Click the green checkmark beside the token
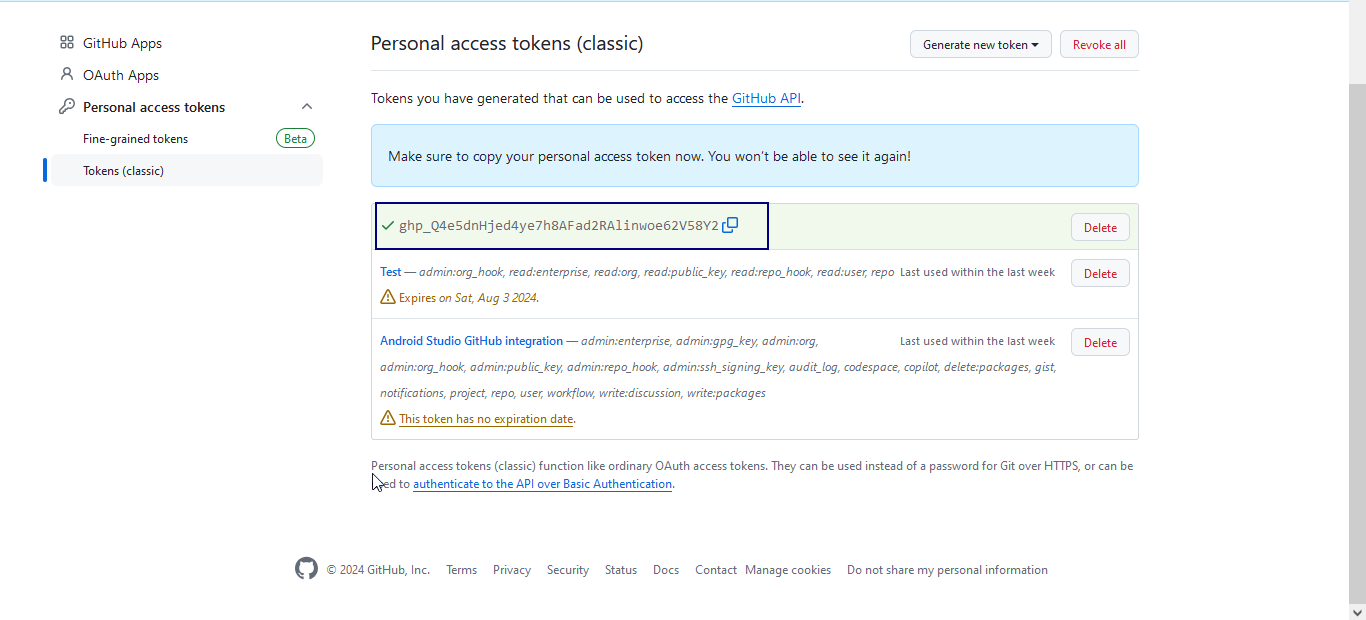This screenshot has width=1366, height=620. click(x=388, y=225)
